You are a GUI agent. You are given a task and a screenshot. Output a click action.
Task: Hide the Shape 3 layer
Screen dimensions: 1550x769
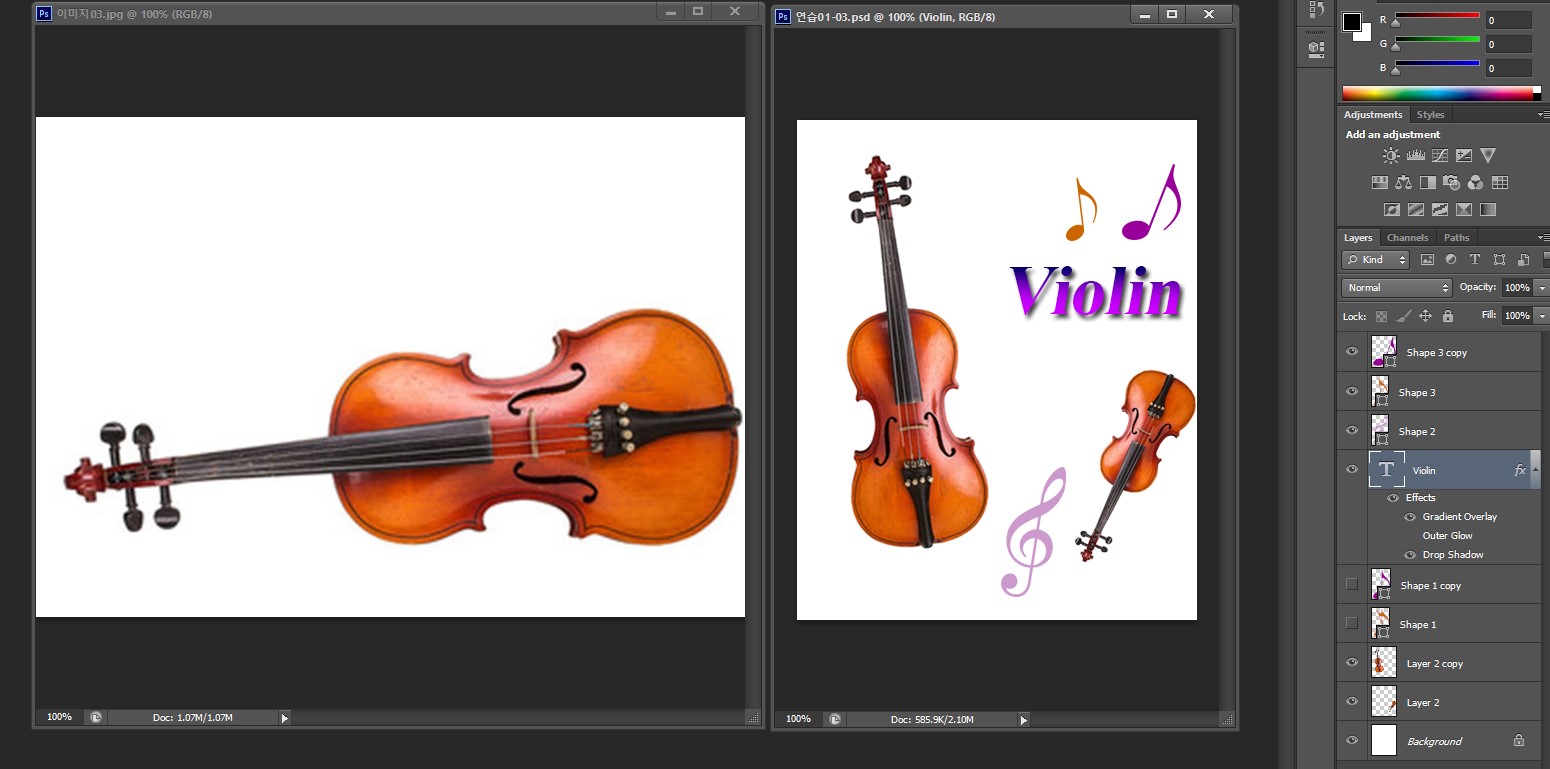click(1352, 392)
